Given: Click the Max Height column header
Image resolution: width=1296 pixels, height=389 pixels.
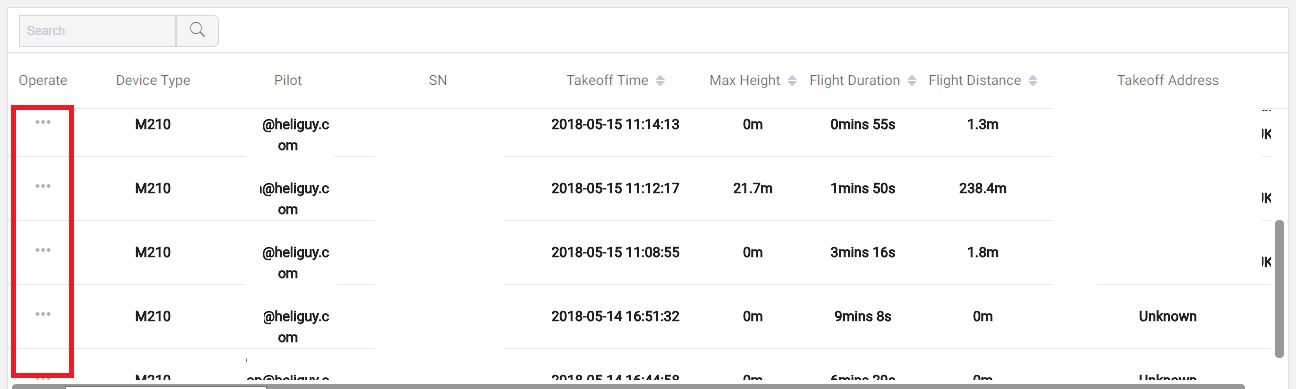Looking at the screenshot, I should click(x=745, y=80).
